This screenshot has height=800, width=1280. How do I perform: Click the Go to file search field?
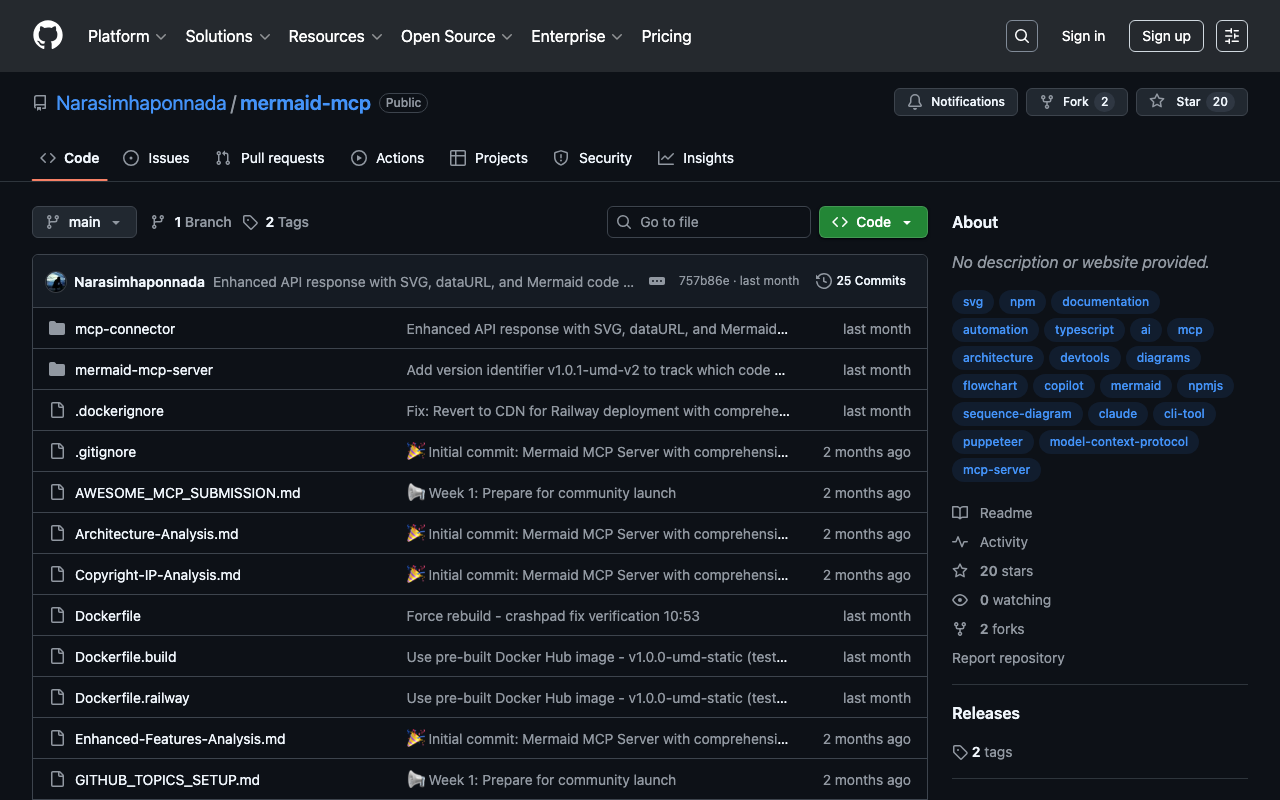pos(708,222)
